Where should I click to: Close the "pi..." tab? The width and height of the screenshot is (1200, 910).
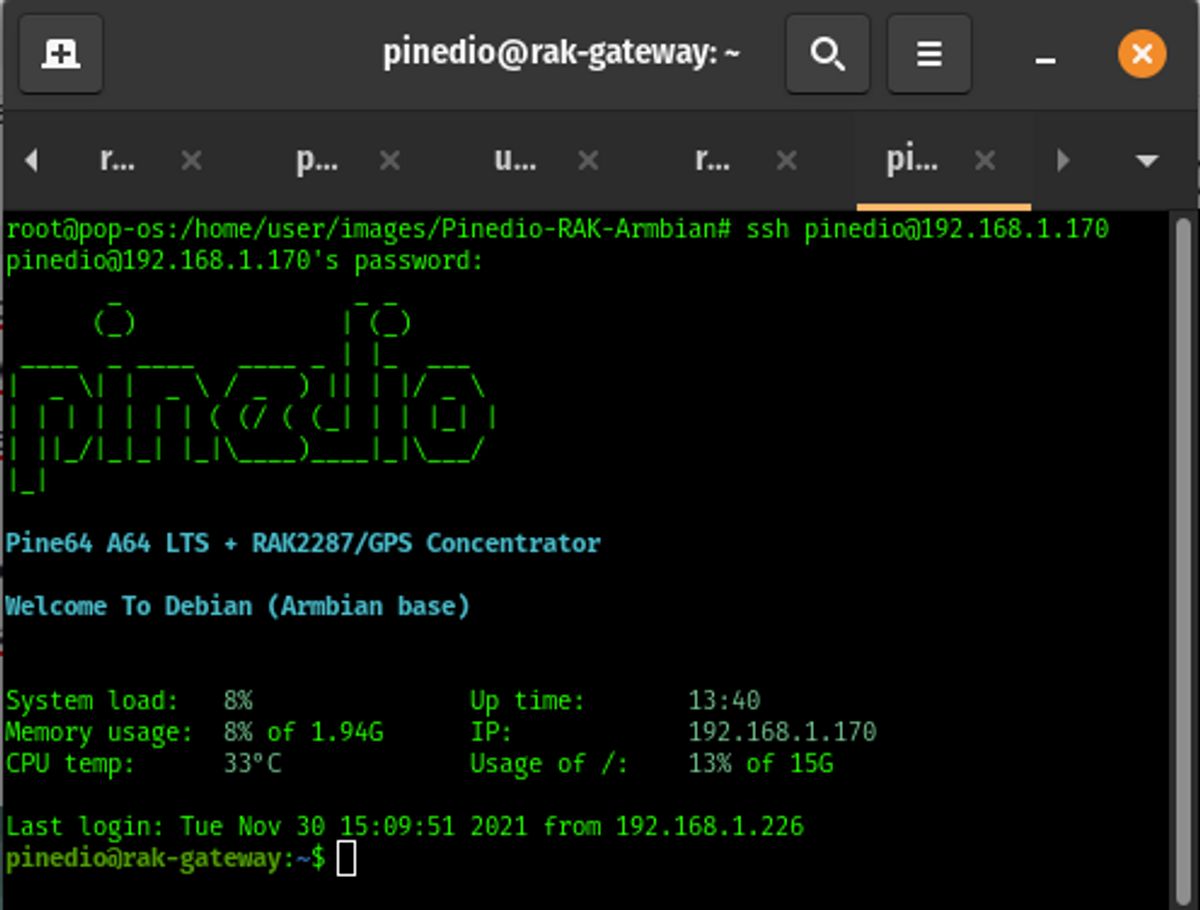(986, 160)
